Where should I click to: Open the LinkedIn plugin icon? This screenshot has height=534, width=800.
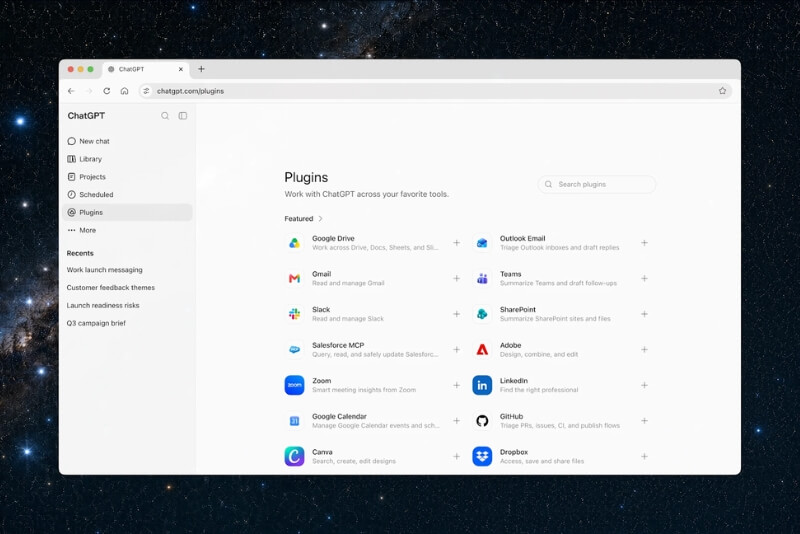point(482,385)
